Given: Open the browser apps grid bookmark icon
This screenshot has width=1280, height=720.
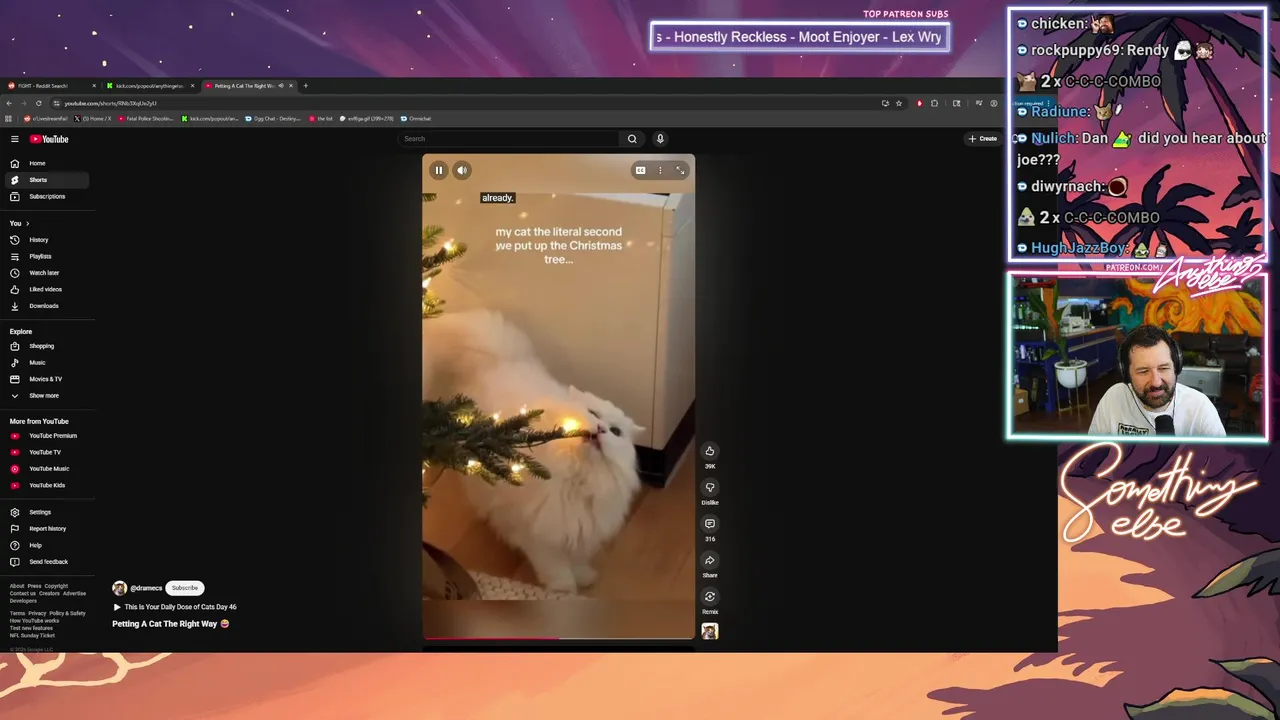Looking at the screenshot, I should tap(9, 118).
